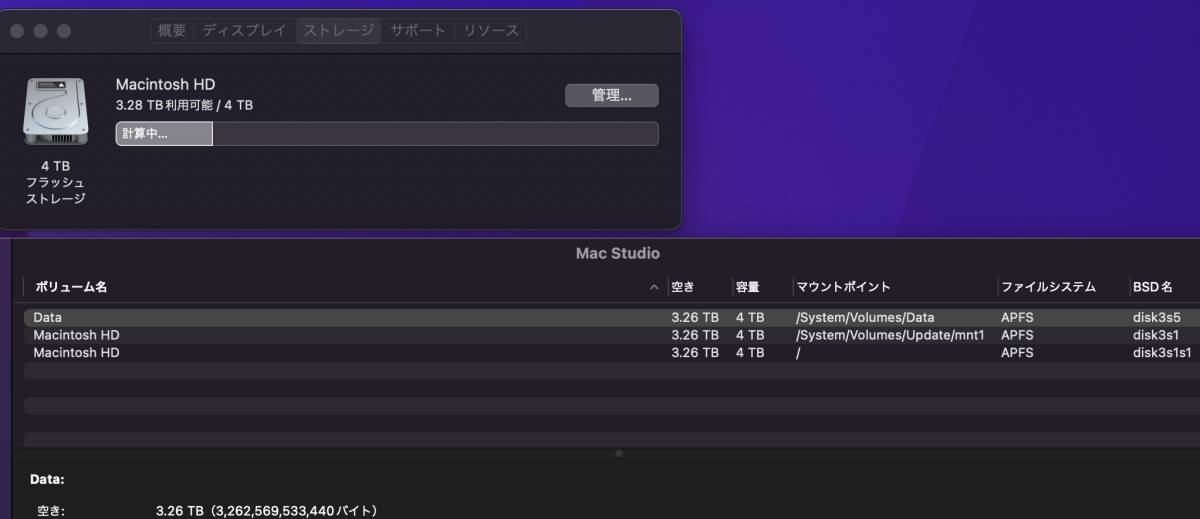The width and height of the screenshot is (1200, 519).
Task: Minimize the About This Mac window
Action: tap(41, 31)
